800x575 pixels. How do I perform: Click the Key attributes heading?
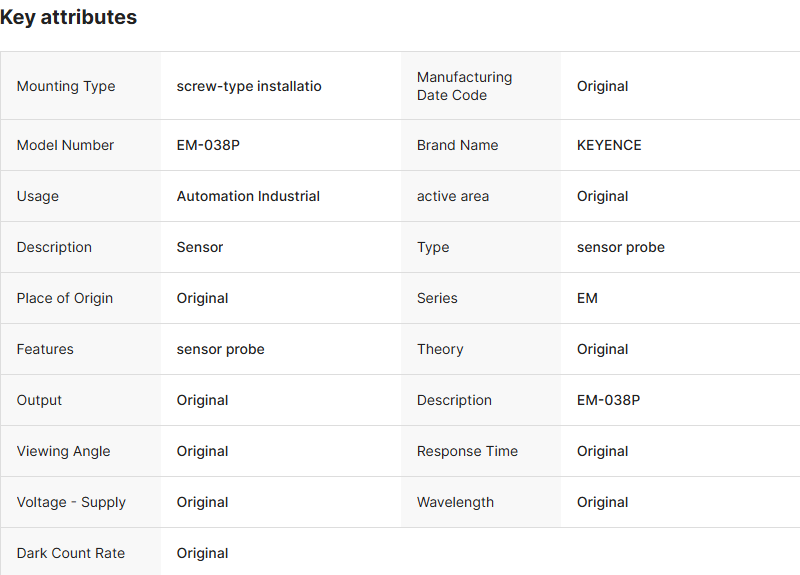[x=69, y=17]
